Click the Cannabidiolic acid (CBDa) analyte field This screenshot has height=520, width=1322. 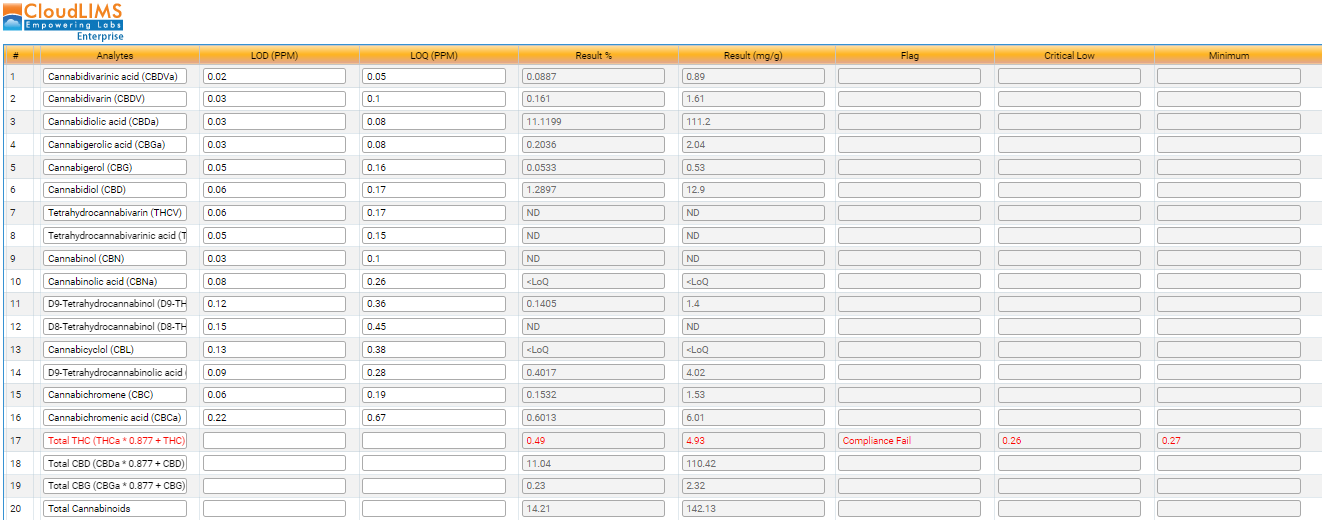pos(115,121)
